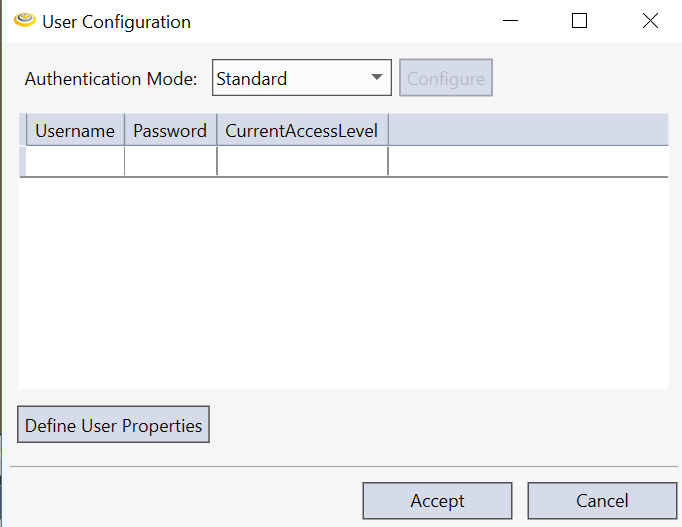
Task: Maximize the User Configuration window
Action: 579,21
